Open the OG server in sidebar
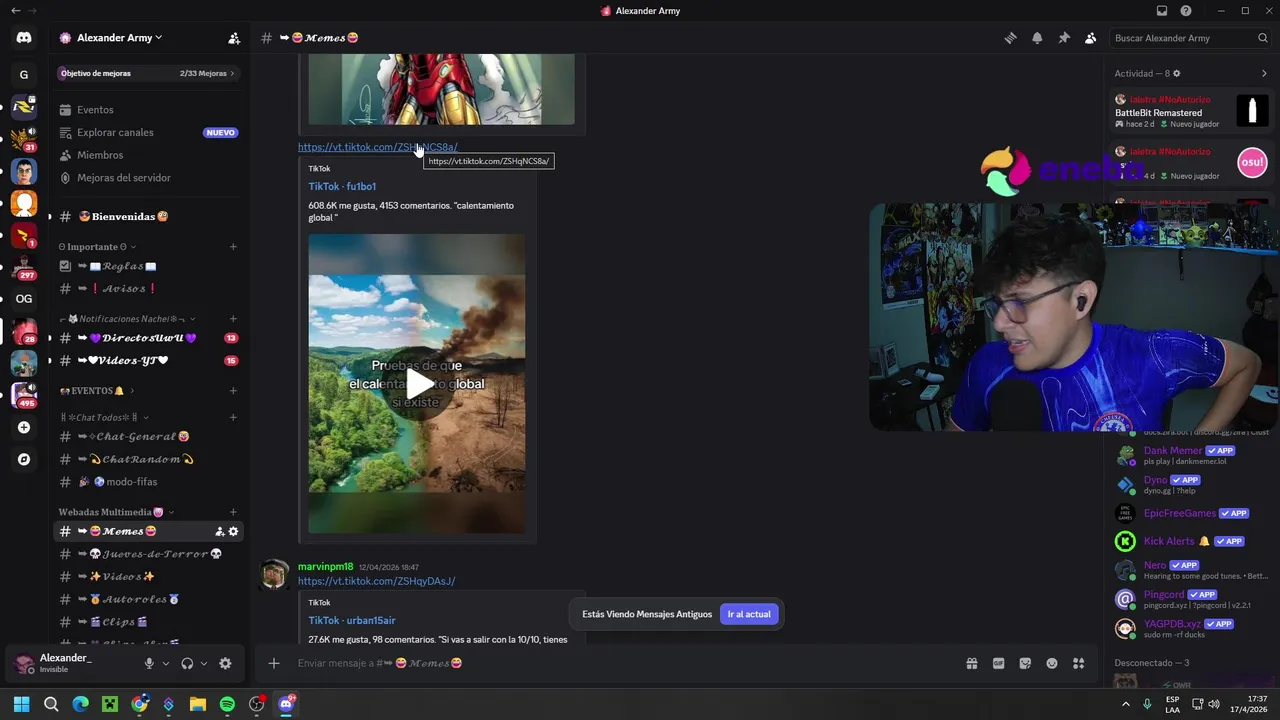Screen dimensions: 1280x720 click(24, 298)
